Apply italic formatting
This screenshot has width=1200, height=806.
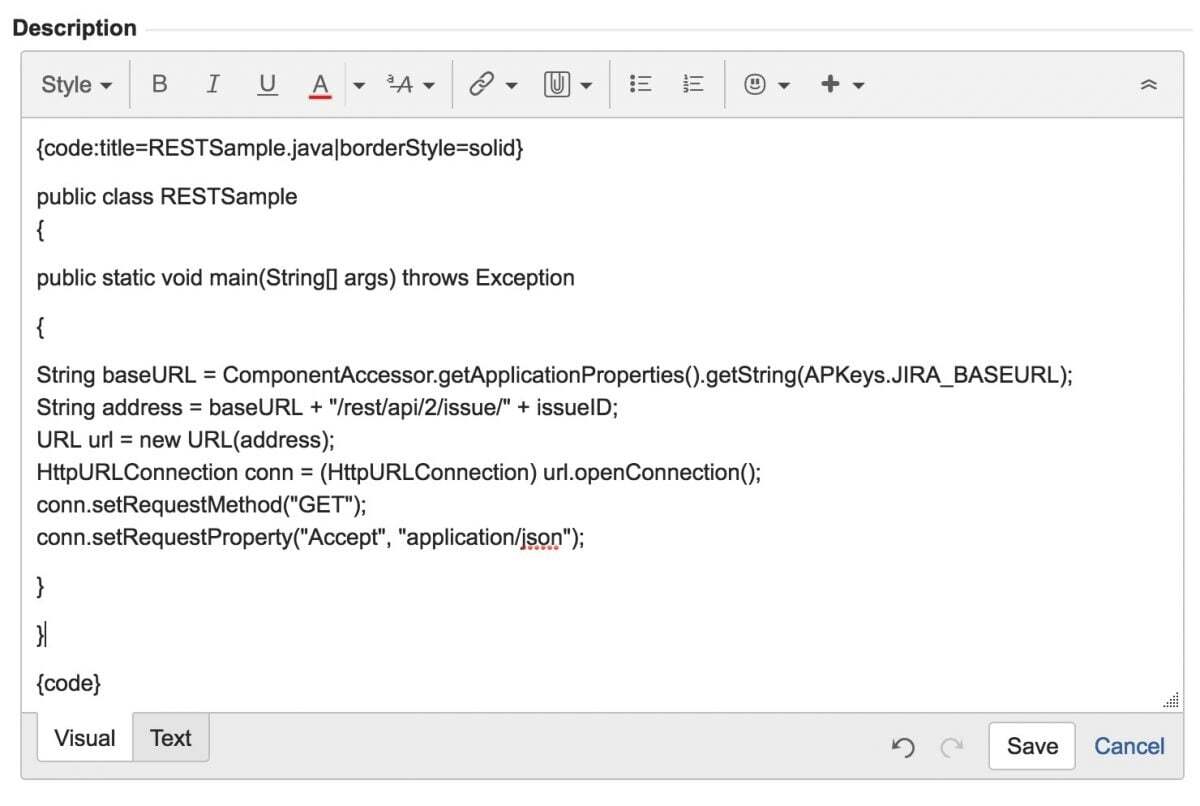click(x=212, y=84)
